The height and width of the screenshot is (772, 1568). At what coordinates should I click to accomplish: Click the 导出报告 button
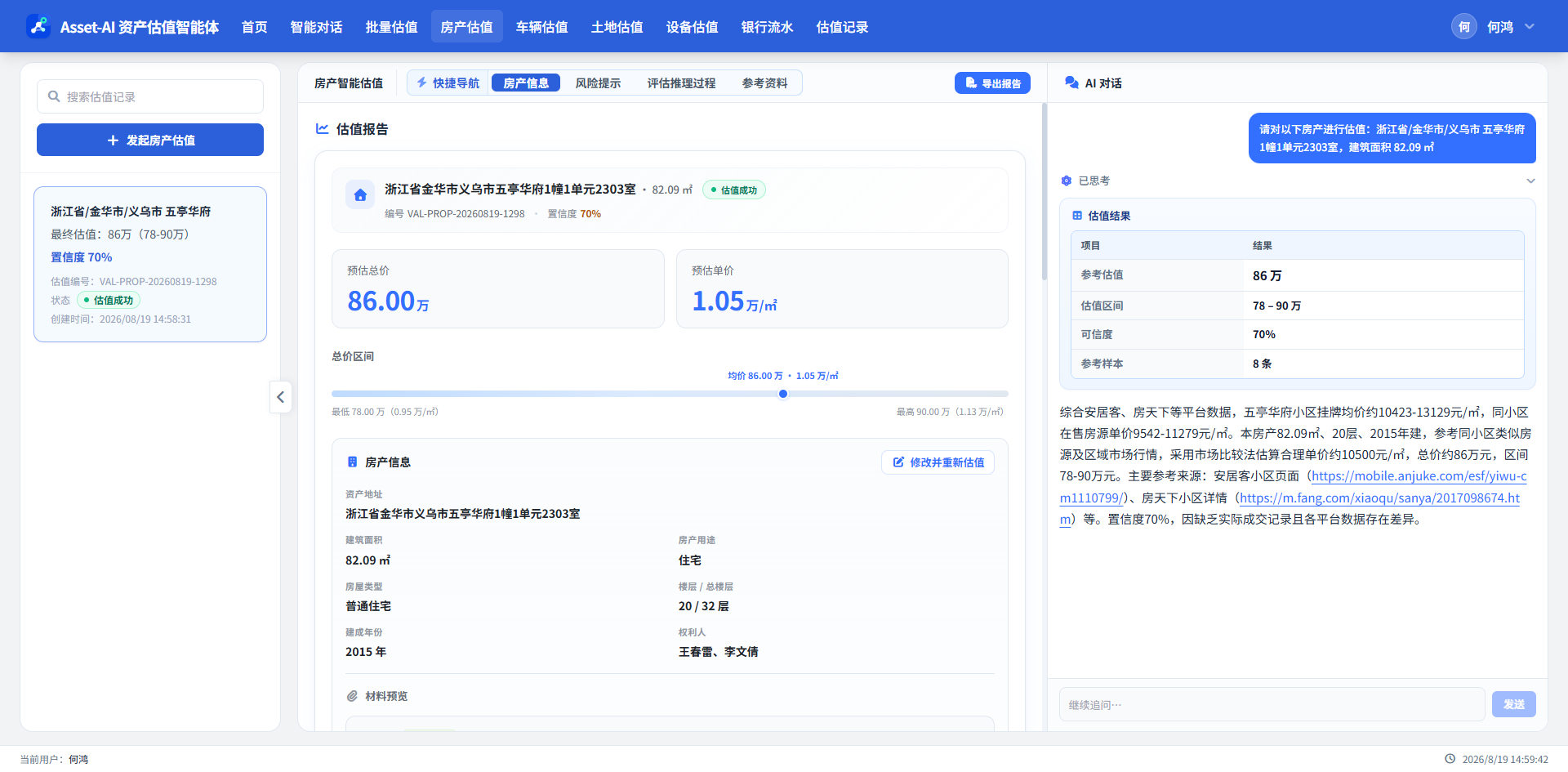pyautogui.click(x=992, y=83)
